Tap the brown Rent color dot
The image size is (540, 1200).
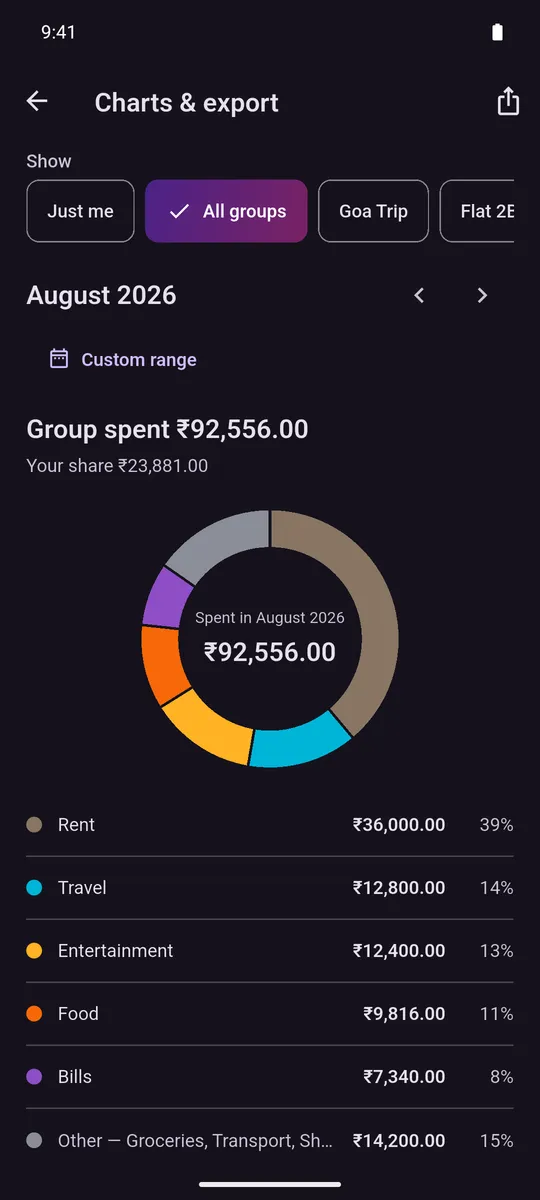(x=34, y=825)
